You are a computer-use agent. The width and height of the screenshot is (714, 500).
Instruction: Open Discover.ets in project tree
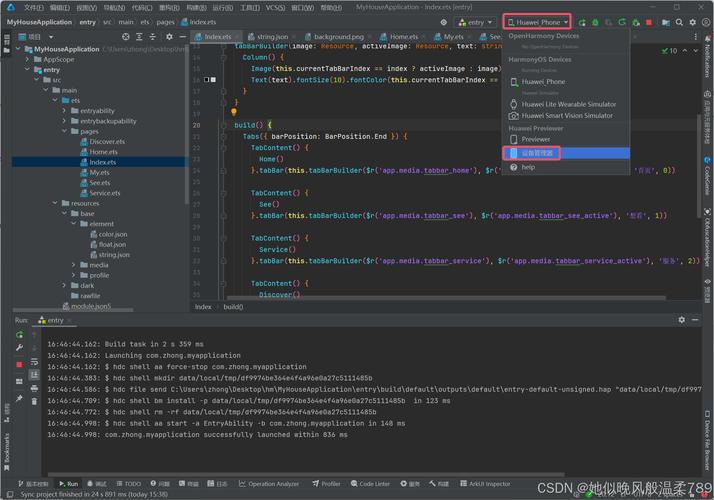click(x=107, y=142)
